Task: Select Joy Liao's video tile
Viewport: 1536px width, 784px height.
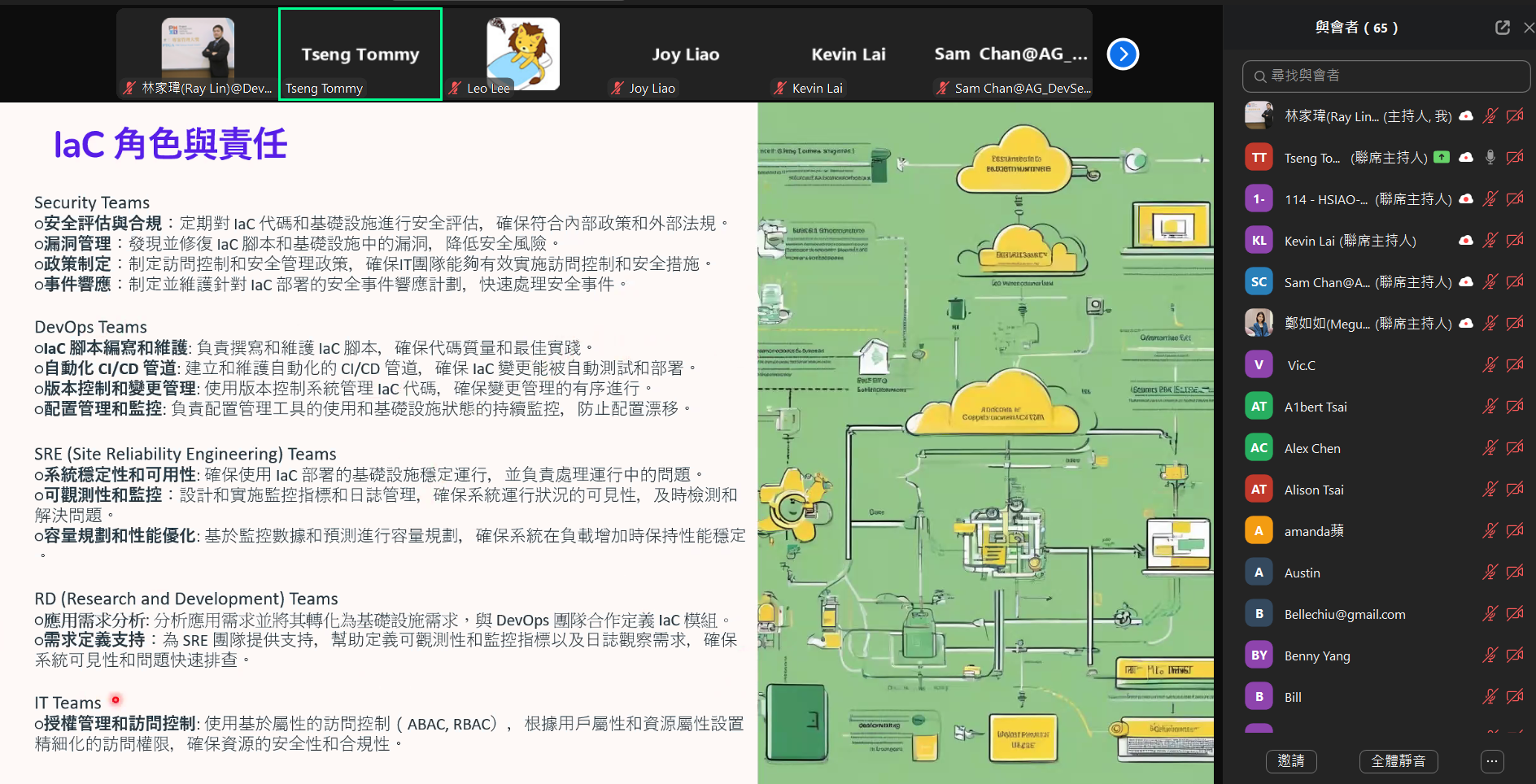Action: point(685,54)
